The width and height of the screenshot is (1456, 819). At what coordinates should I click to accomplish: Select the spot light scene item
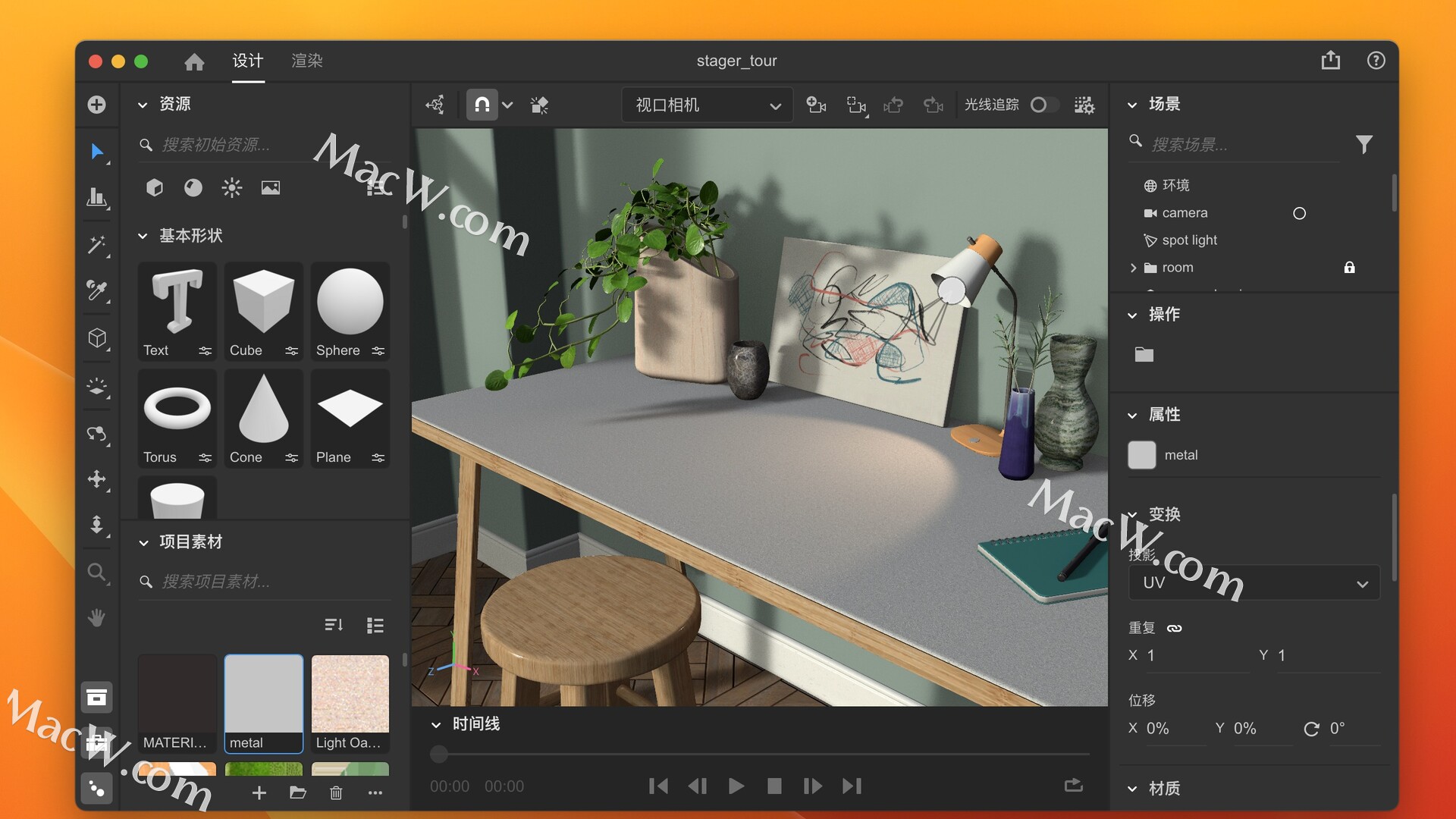pyautogui.click(x=1189, y=240)
